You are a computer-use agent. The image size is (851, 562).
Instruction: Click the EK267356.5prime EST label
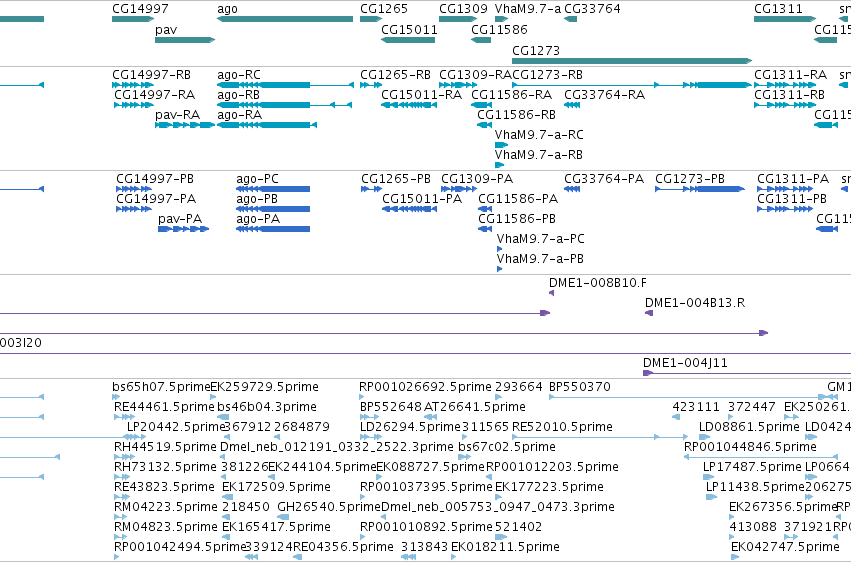pos(783,507)
